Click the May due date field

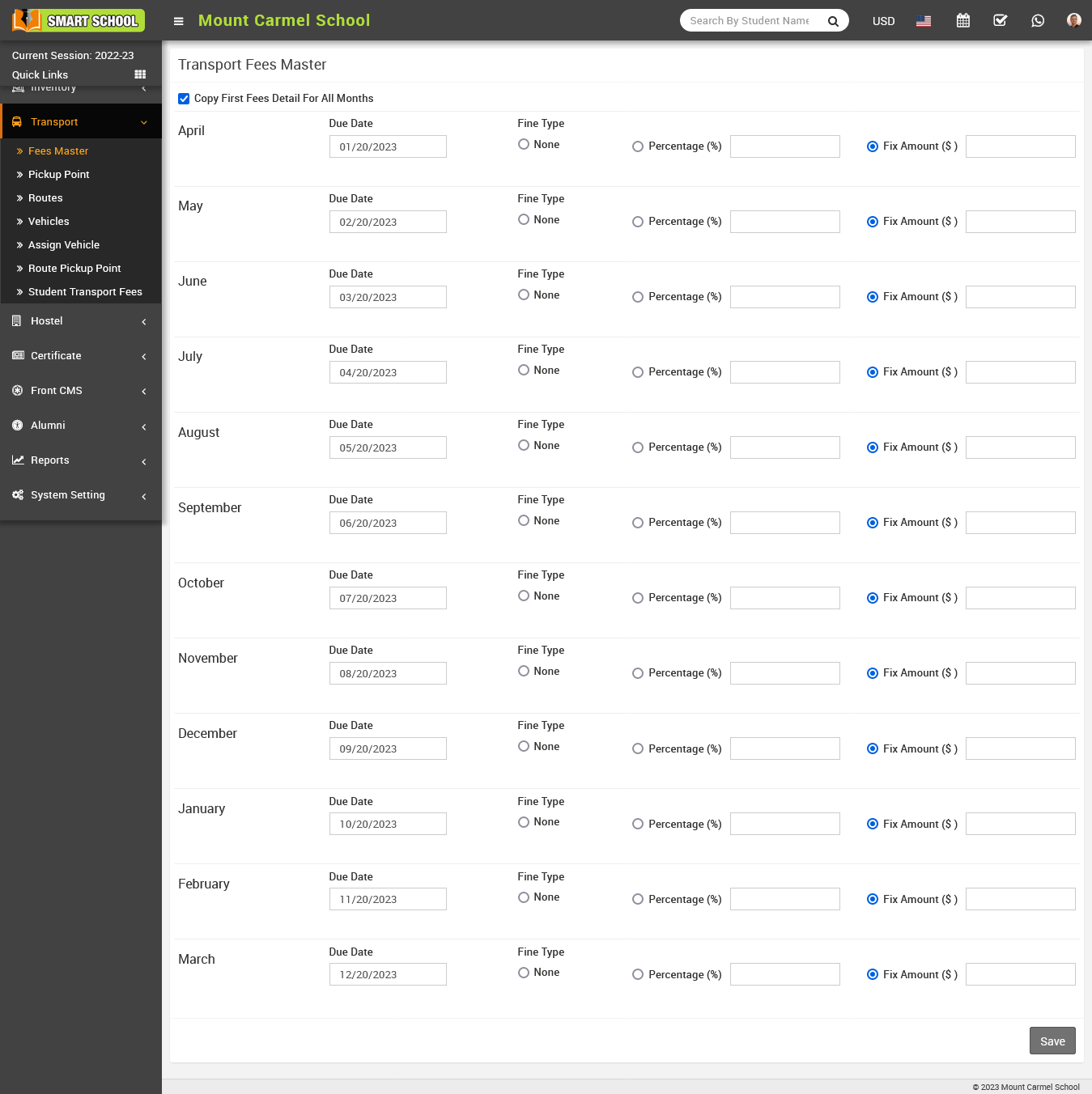(x=388, y=222)
